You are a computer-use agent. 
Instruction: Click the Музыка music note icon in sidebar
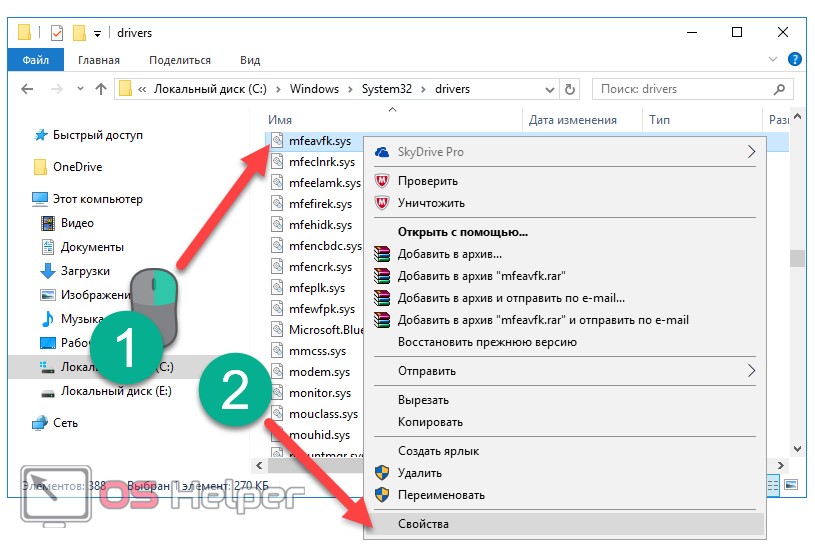coord(47,319)
